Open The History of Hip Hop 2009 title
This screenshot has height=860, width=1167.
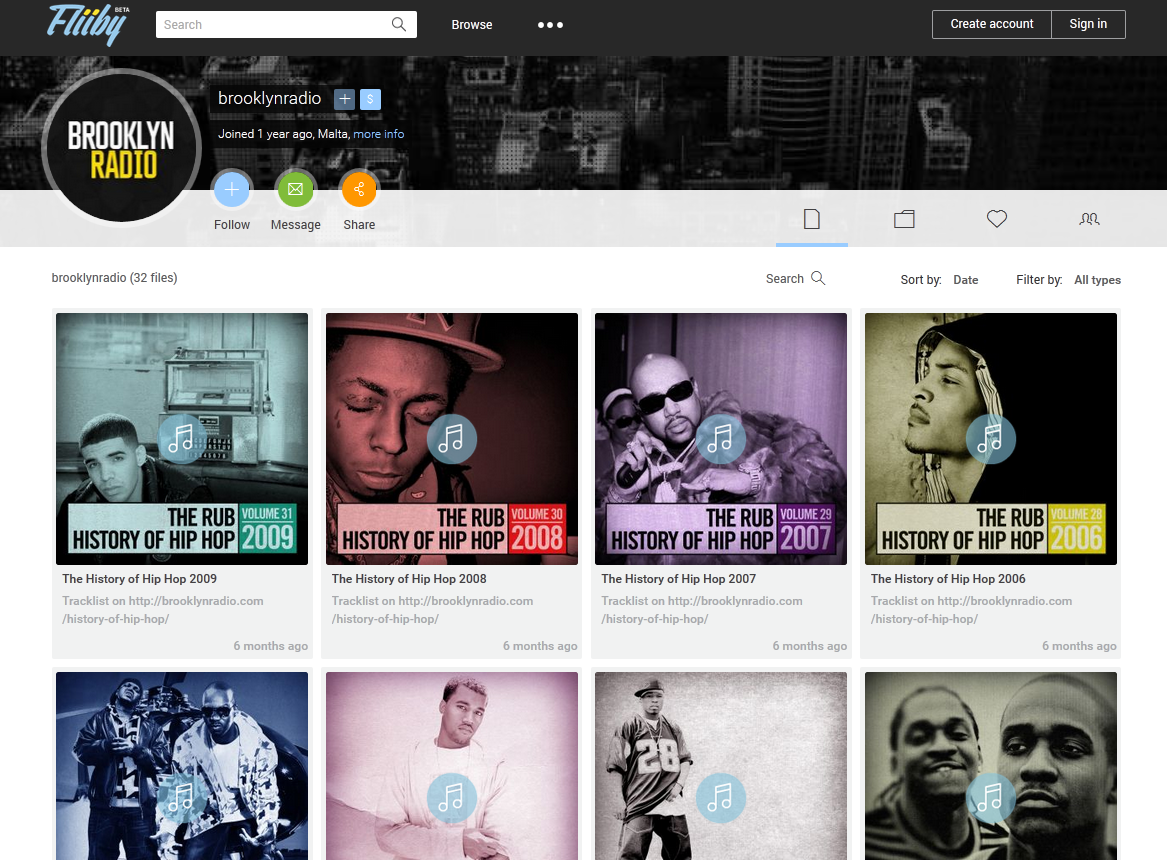[x=139, y=579]
